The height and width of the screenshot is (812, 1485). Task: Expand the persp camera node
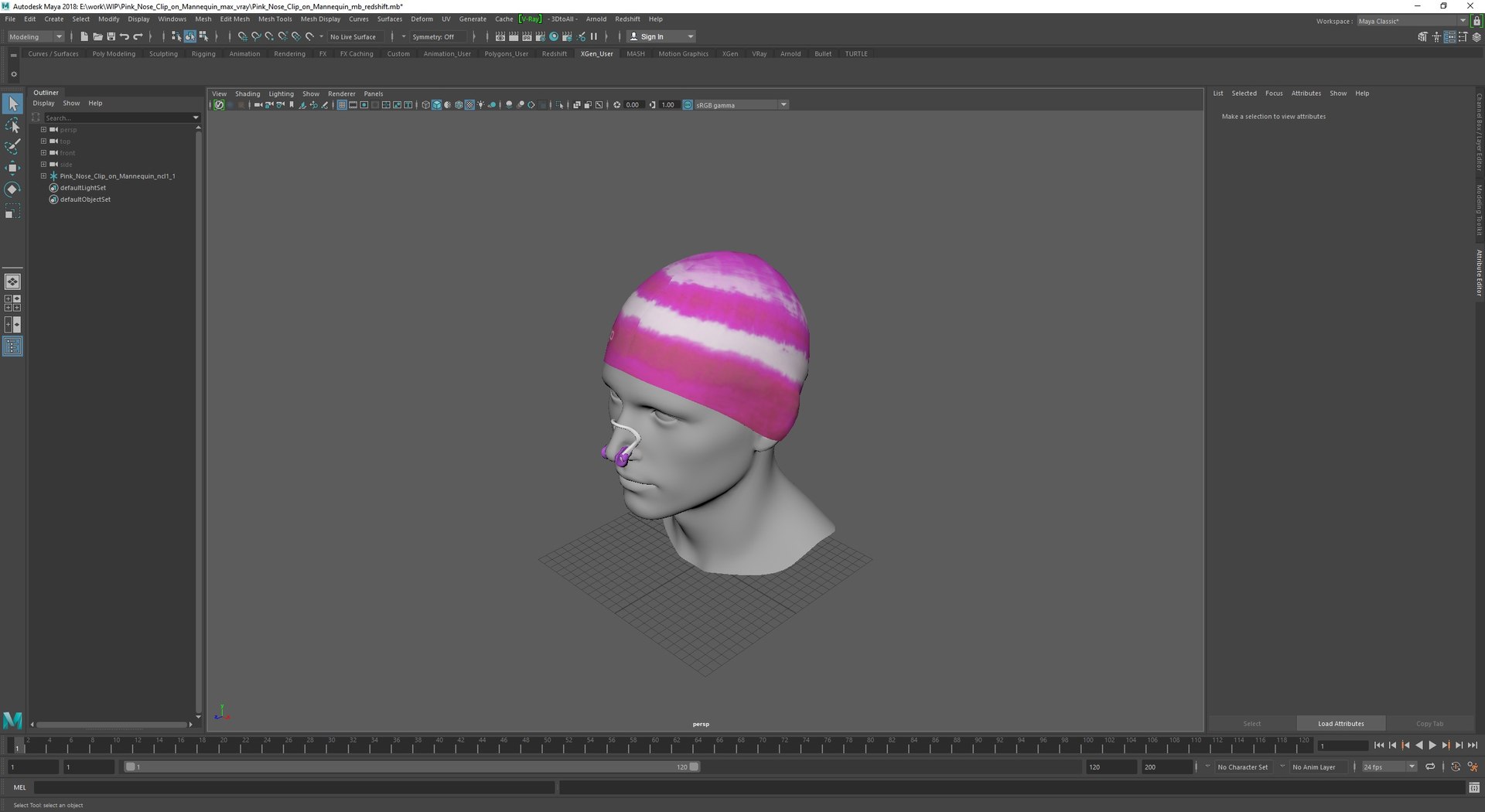pos(43,130)
